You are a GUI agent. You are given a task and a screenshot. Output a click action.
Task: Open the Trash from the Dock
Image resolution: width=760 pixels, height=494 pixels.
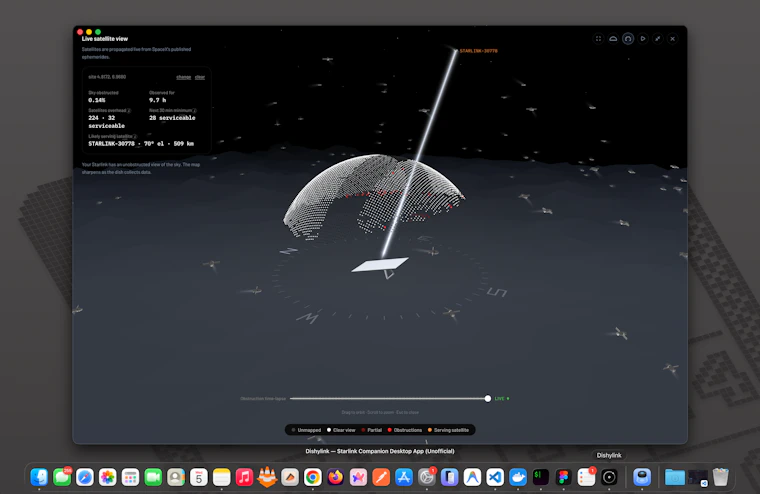coord(721,478)
